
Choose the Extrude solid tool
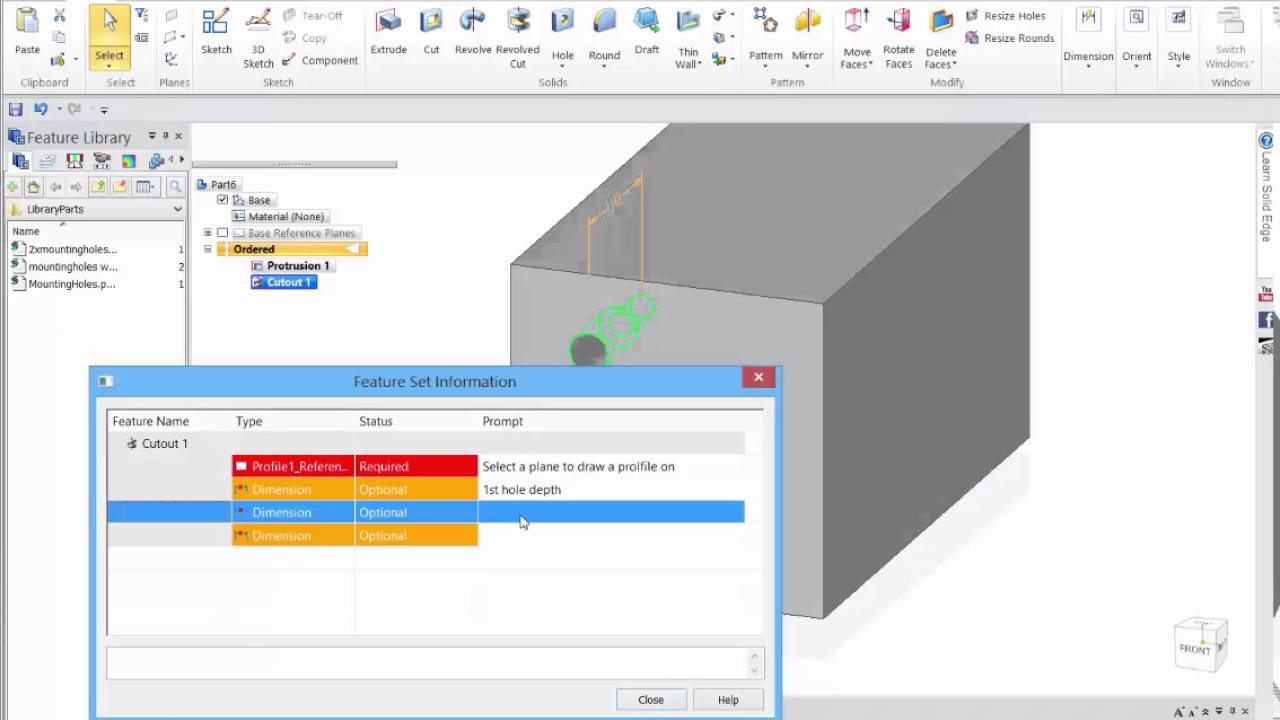click(388, 32)
